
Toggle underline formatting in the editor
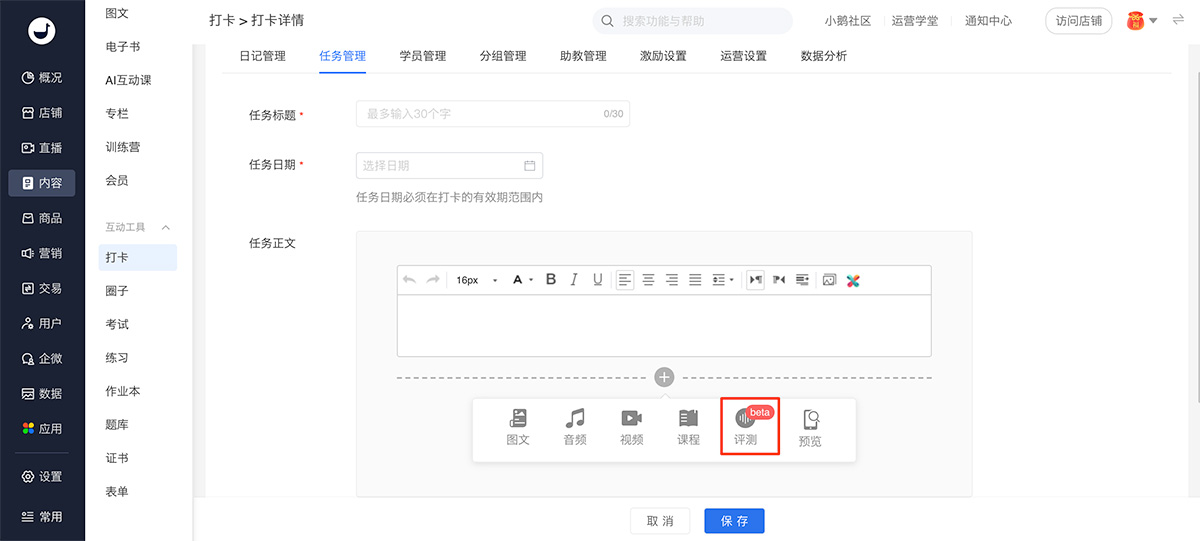click(x=598, y=280)
